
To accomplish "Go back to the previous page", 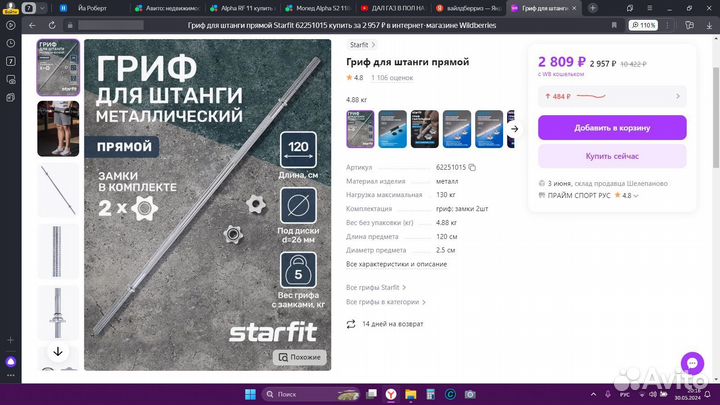I will (x=32, y=25).
